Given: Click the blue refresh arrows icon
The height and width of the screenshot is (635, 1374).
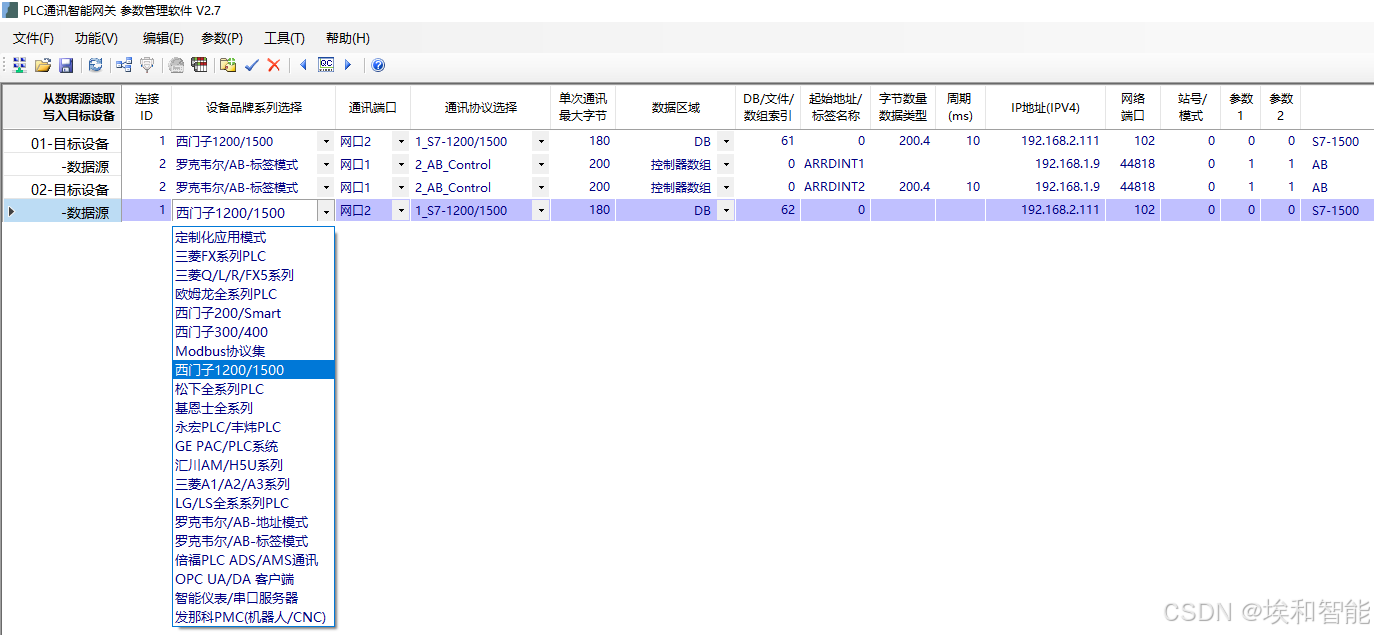Looking at the screenshot, I should (95, 65).
